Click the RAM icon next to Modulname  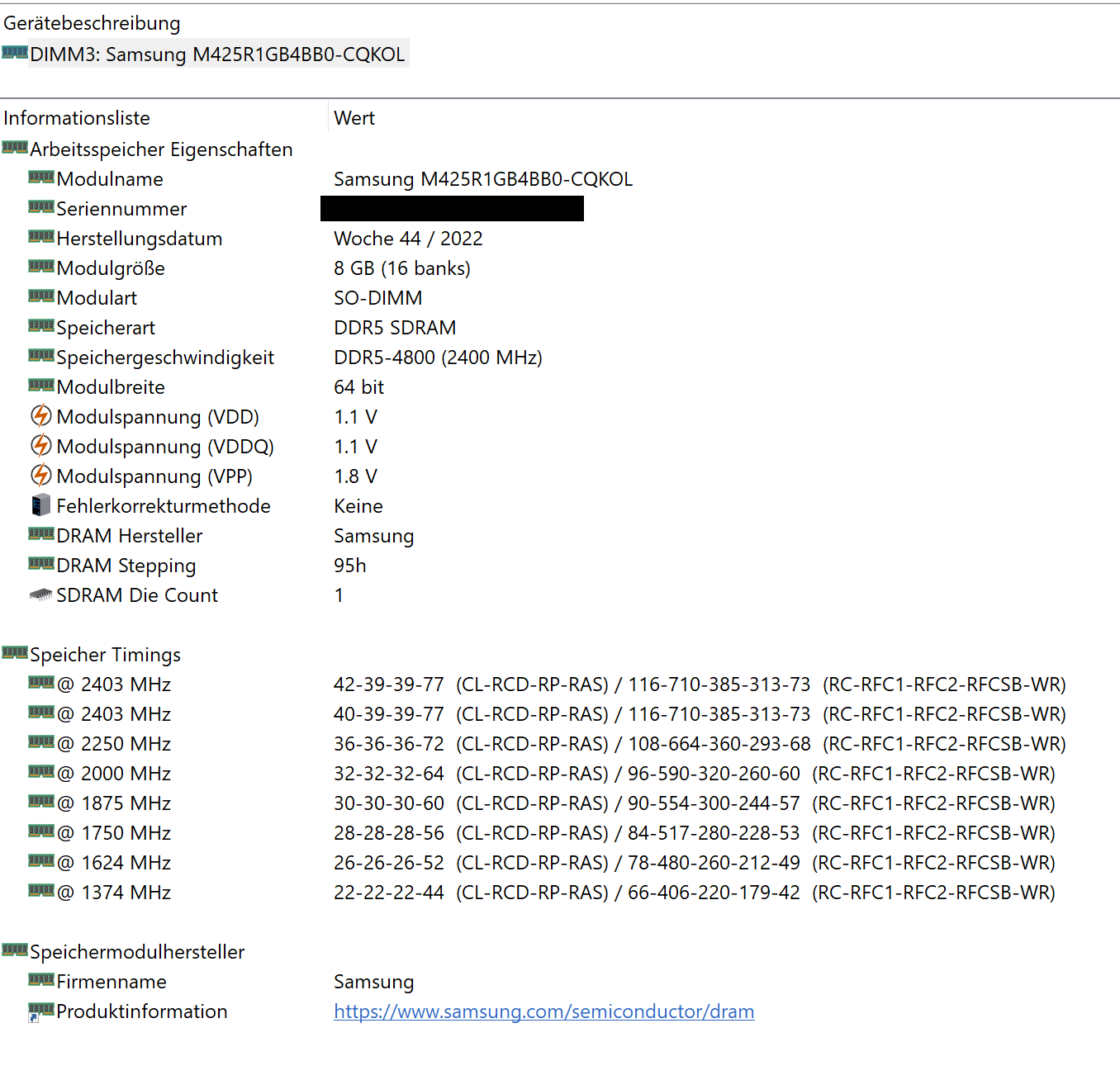coord(41,178)
